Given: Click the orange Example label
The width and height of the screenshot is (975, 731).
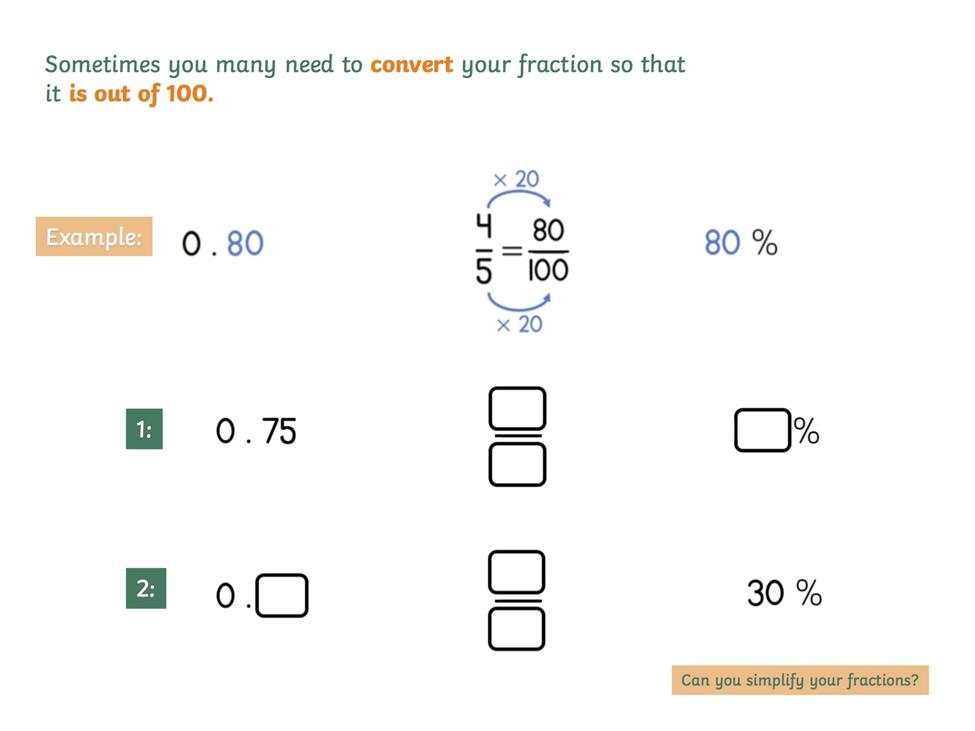Looking at the screenshot, I should tap(94, 236).
